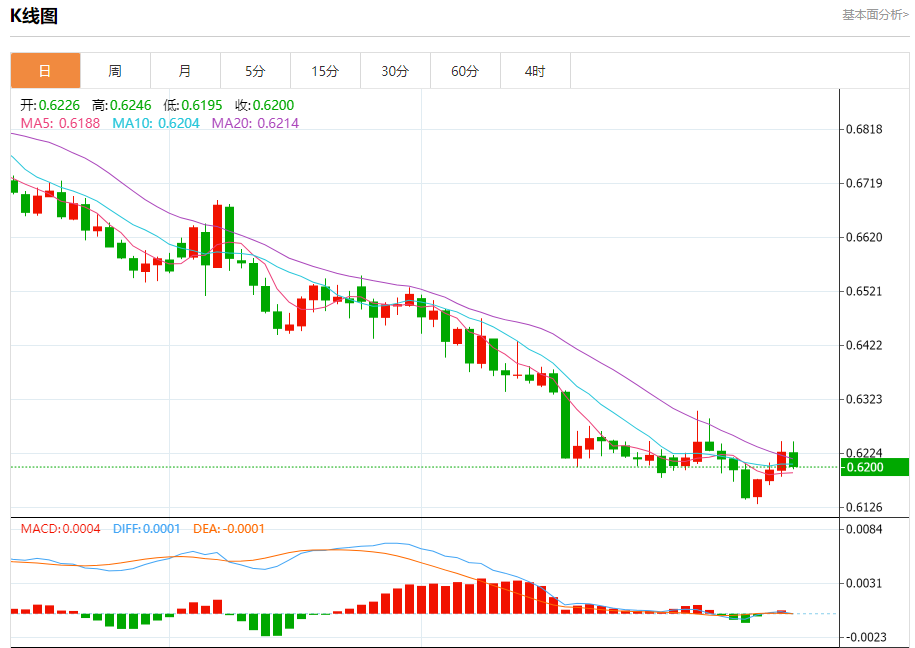Click the 0.0031 MACD axis label

point(864,583)
